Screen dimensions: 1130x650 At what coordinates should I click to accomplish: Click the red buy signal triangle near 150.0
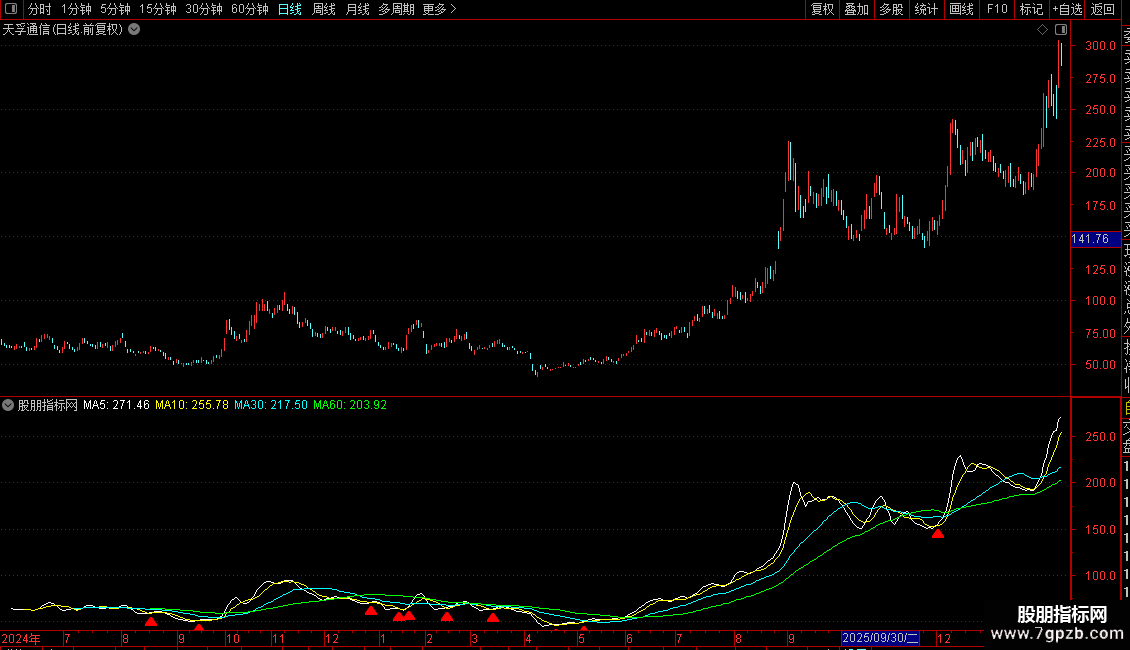[938, 534]
